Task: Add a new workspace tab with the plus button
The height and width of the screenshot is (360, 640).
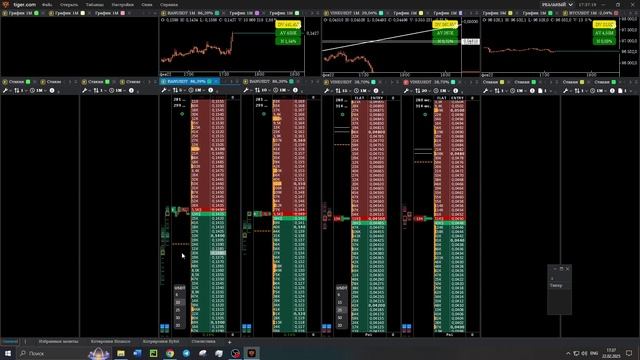Action: [229, 342]
